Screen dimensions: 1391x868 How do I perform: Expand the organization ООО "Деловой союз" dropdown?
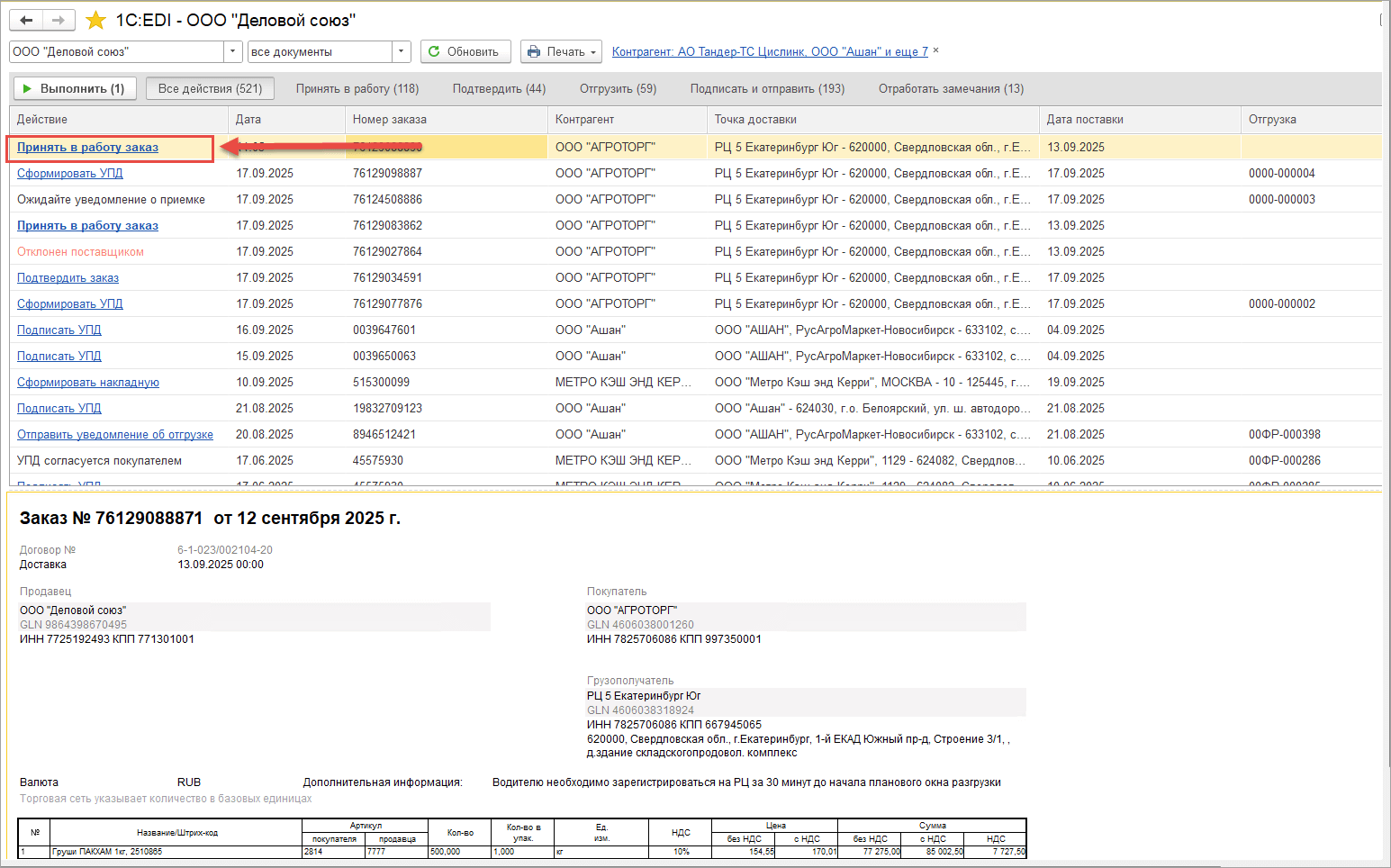pyautogui.click(x=232, y=51)
